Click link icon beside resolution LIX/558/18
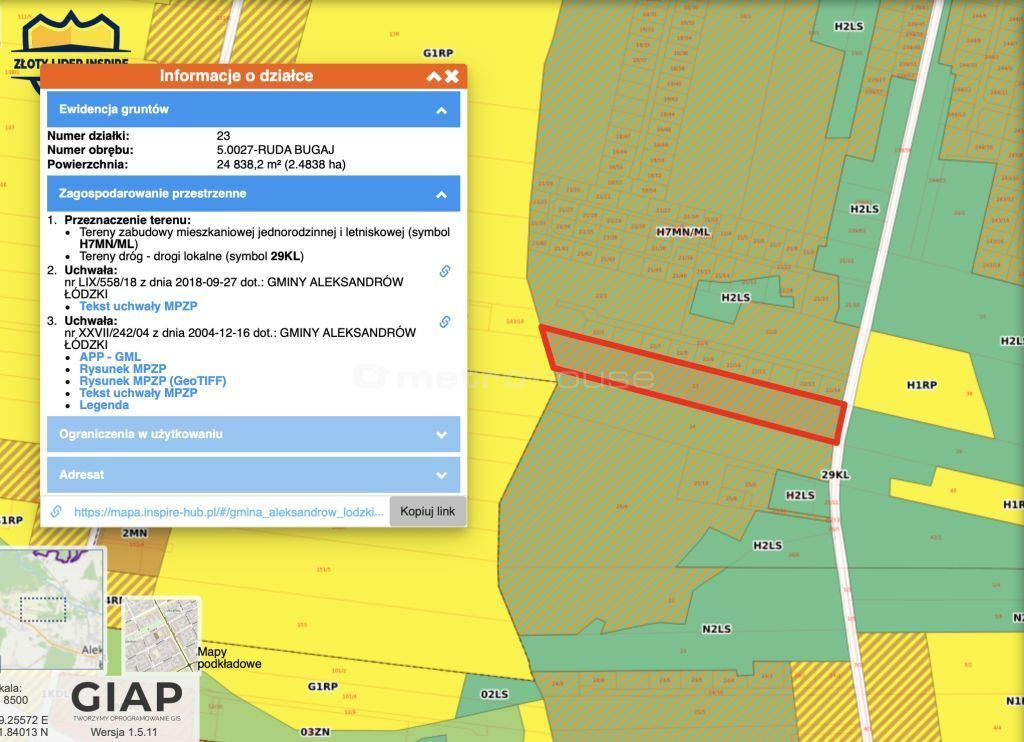 coord(445,271)
